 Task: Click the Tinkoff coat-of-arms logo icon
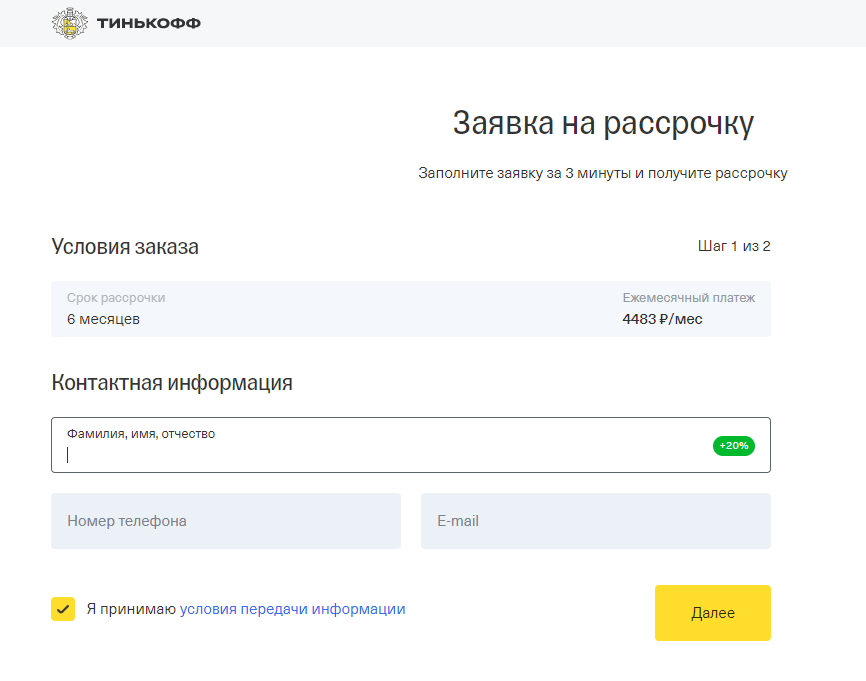pos(70,23)
